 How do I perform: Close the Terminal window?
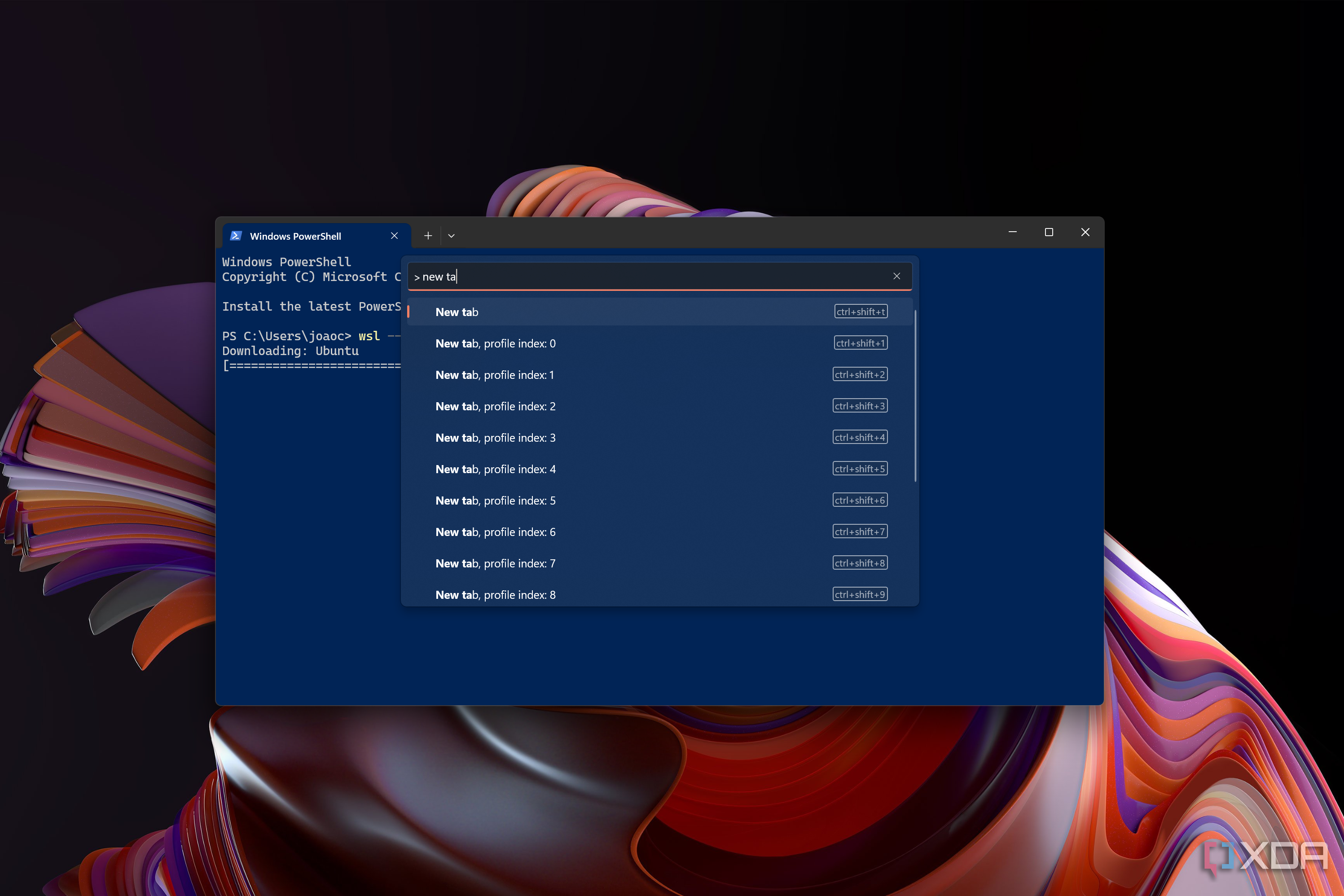1085,232
